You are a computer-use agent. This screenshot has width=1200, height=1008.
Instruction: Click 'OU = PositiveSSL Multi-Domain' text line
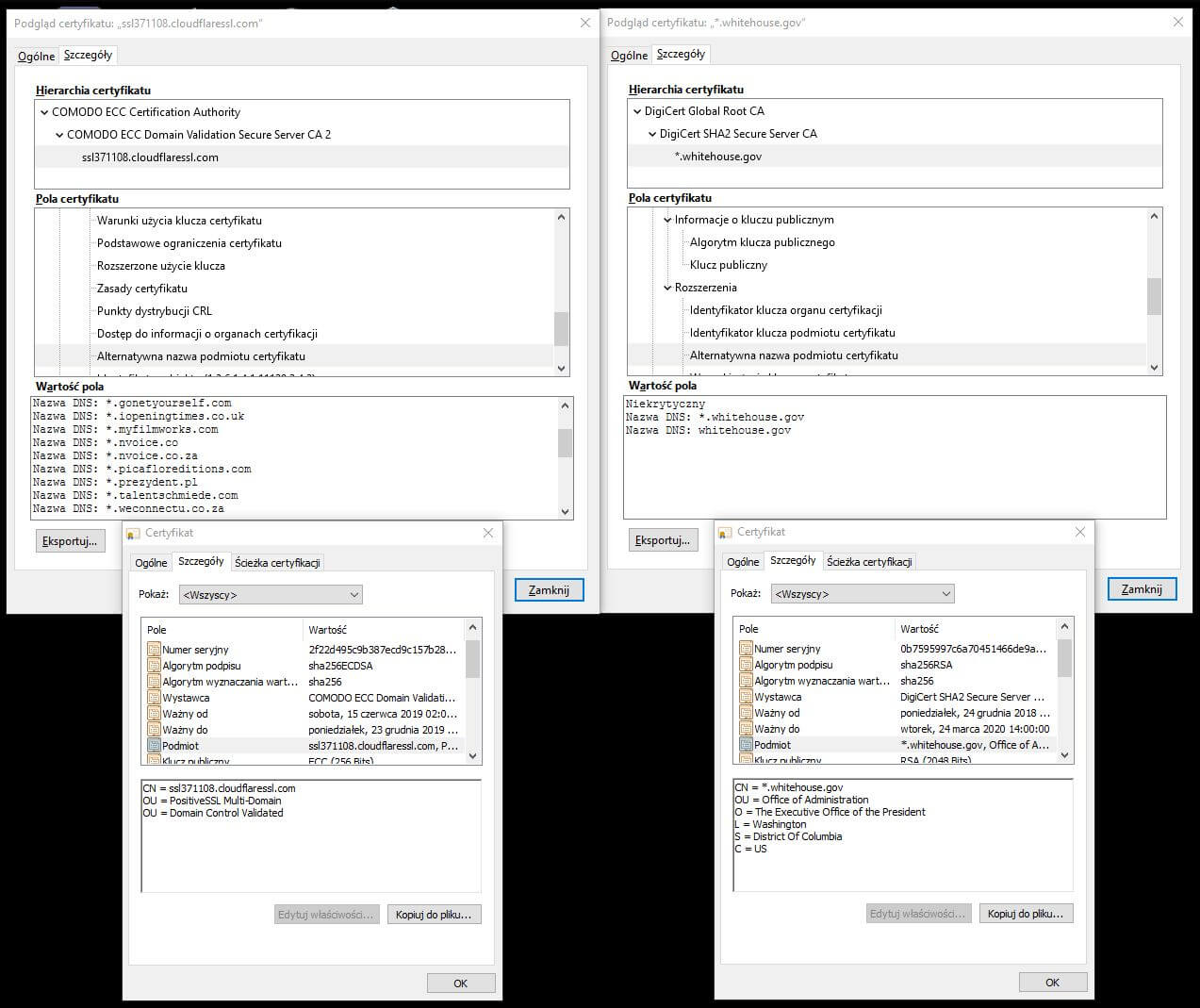tap(212, 801)
